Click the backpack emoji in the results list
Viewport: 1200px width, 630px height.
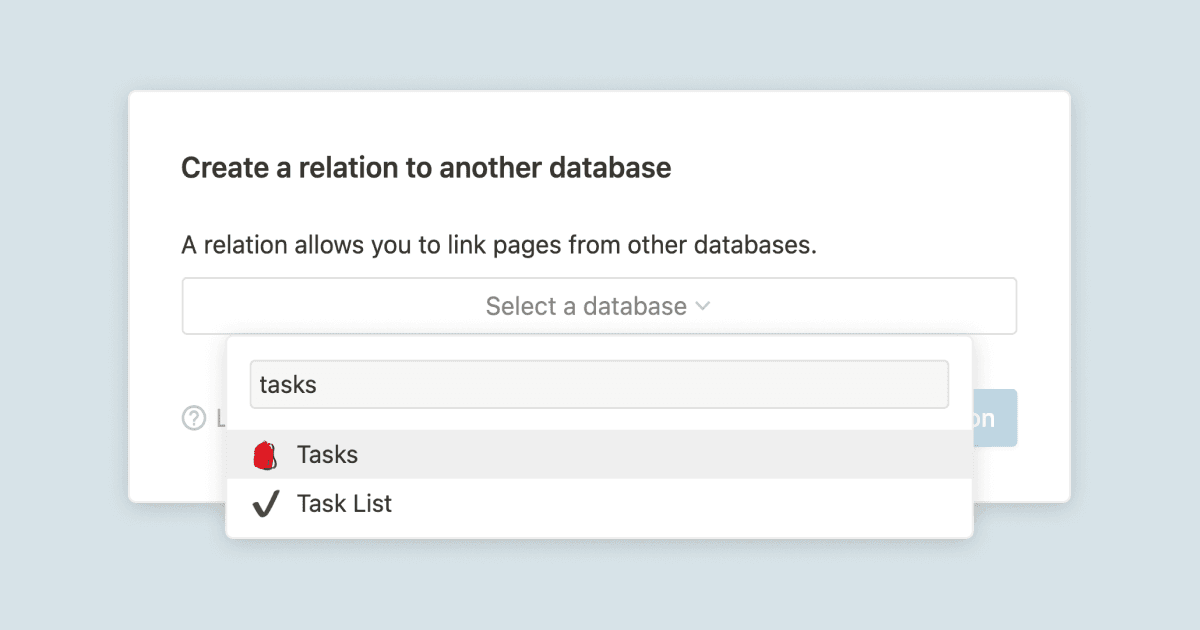tap(264, 454)
